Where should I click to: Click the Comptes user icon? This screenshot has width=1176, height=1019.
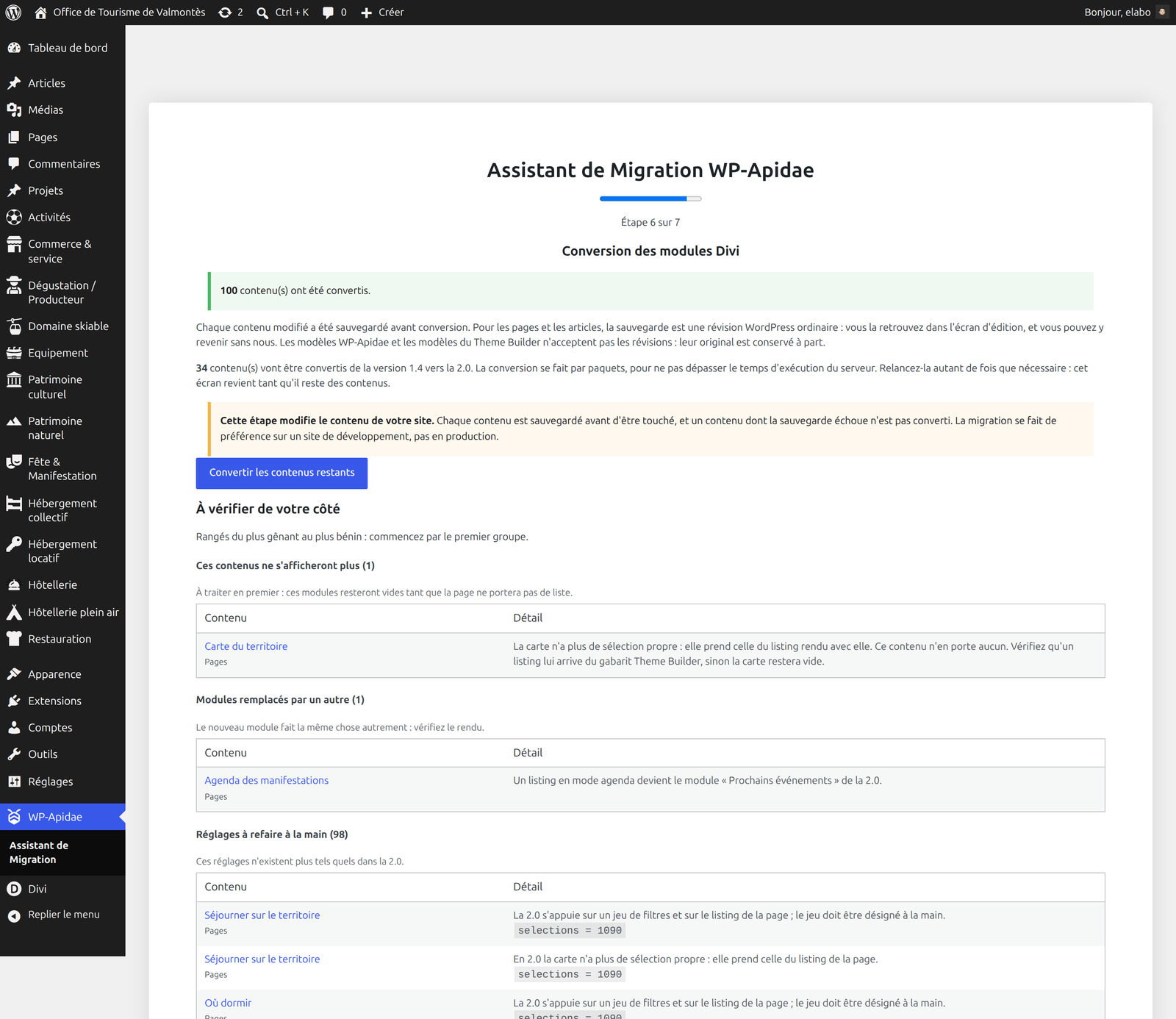pyautogui.click(x=14, y=727)
